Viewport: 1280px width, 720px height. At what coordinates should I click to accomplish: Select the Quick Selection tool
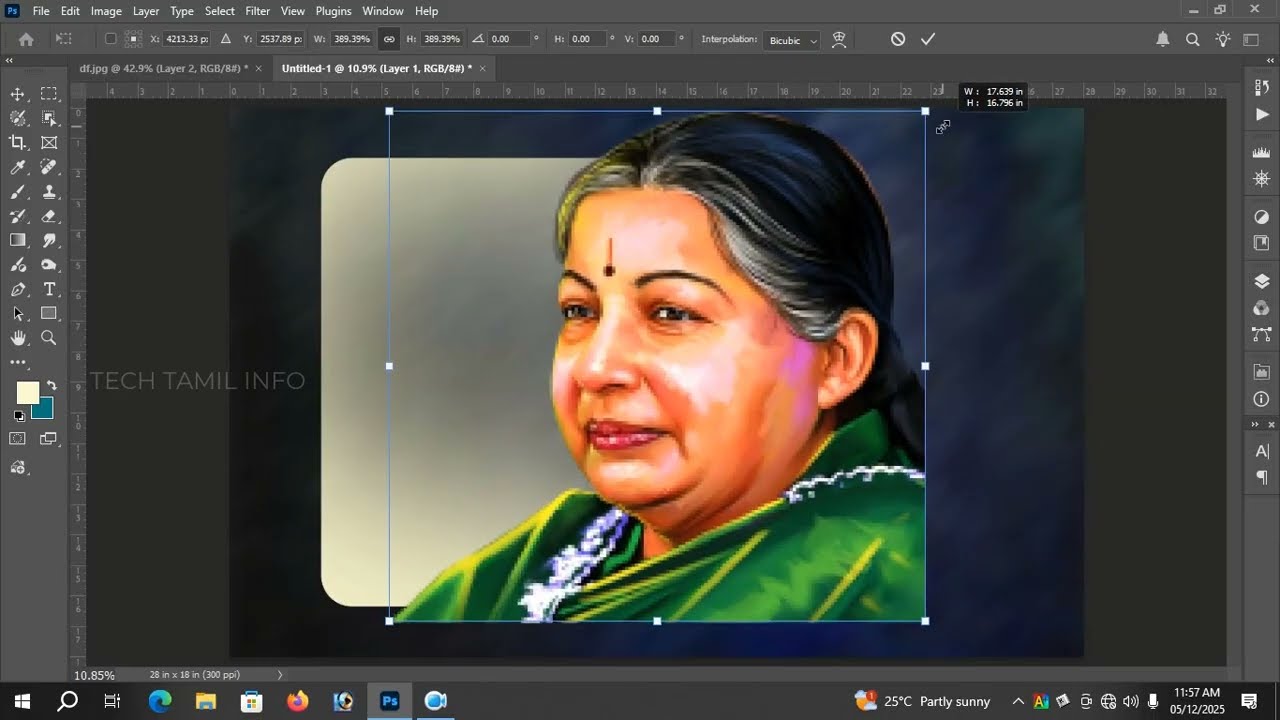18,118
